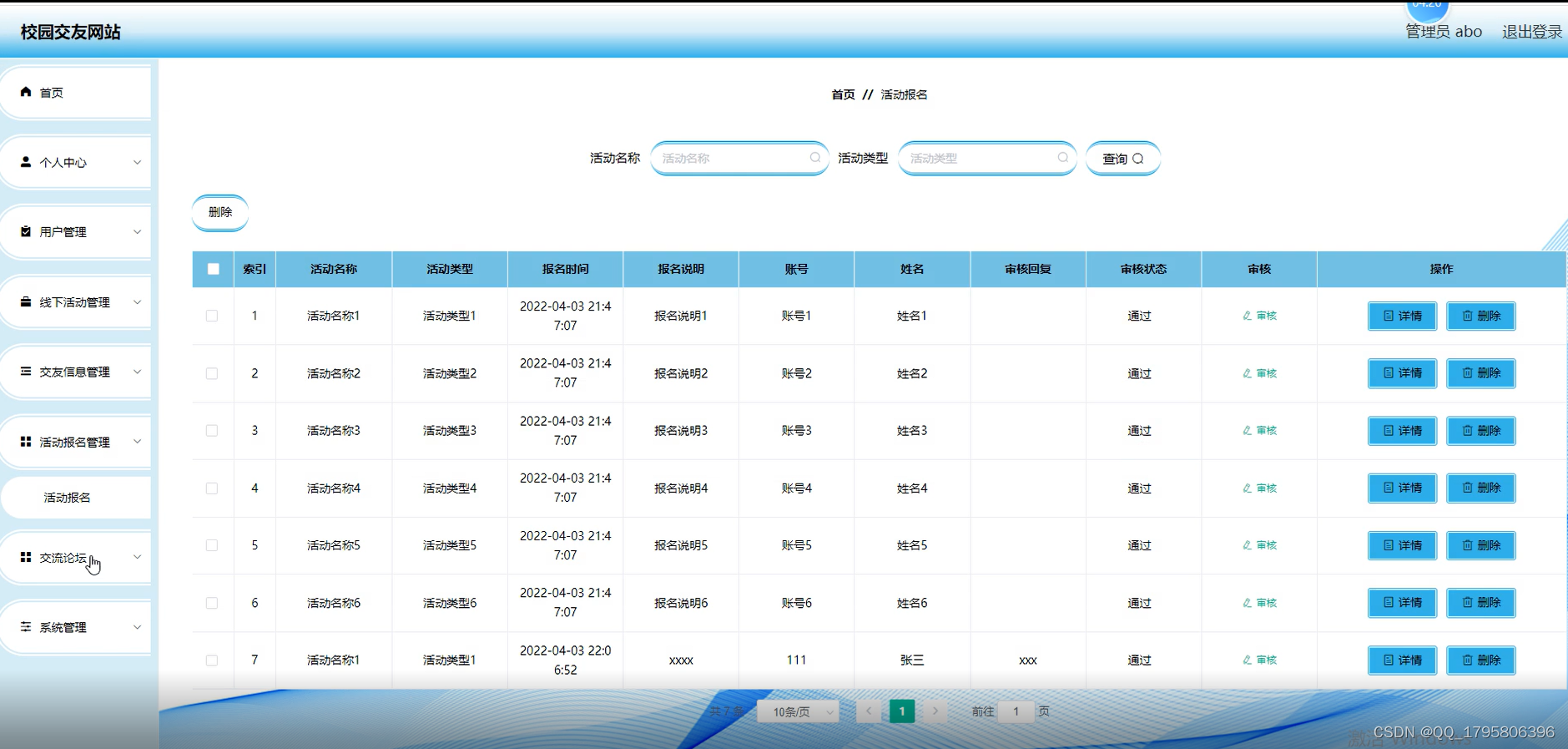Delete the row with 账号2
Screen dimensions: 1568x749
click(x=1480, y=373)
